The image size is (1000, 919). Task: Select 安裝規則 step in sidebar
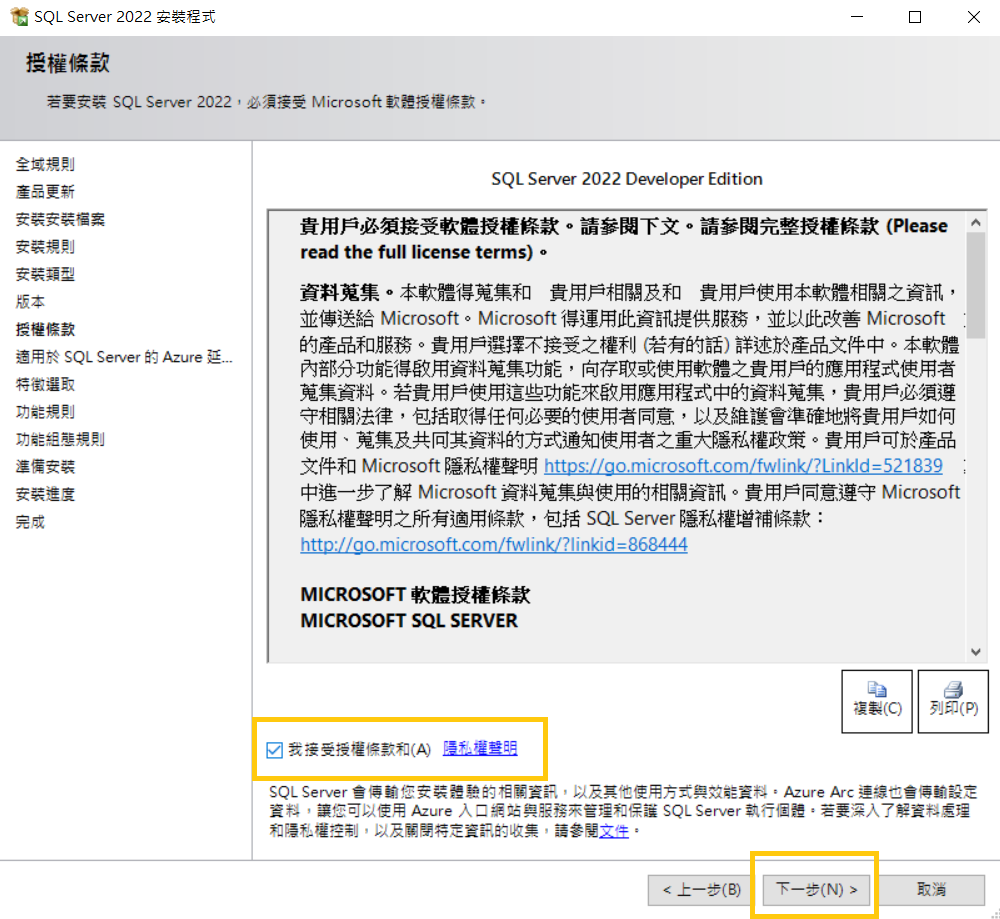tap(45, 247)
